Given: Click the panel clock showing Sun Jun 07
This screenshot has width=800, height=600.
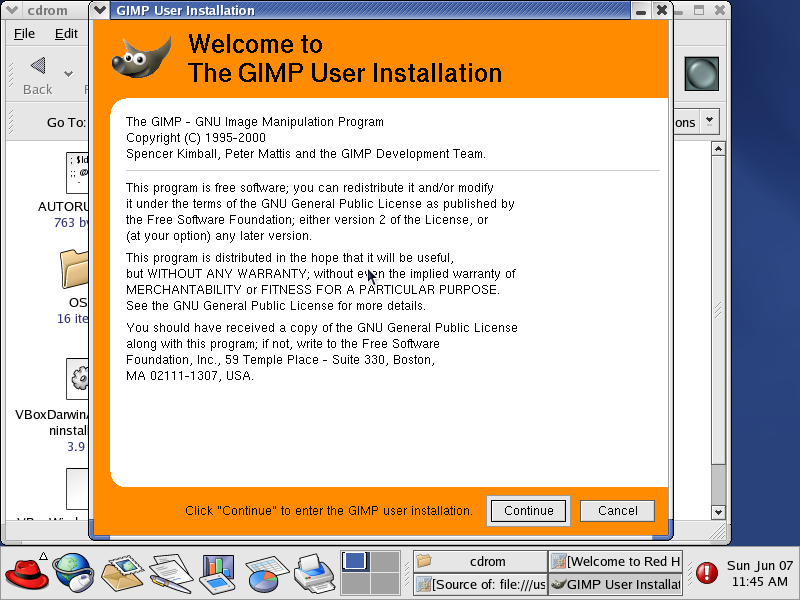Looking at the screenshot, I should point(760,573).
